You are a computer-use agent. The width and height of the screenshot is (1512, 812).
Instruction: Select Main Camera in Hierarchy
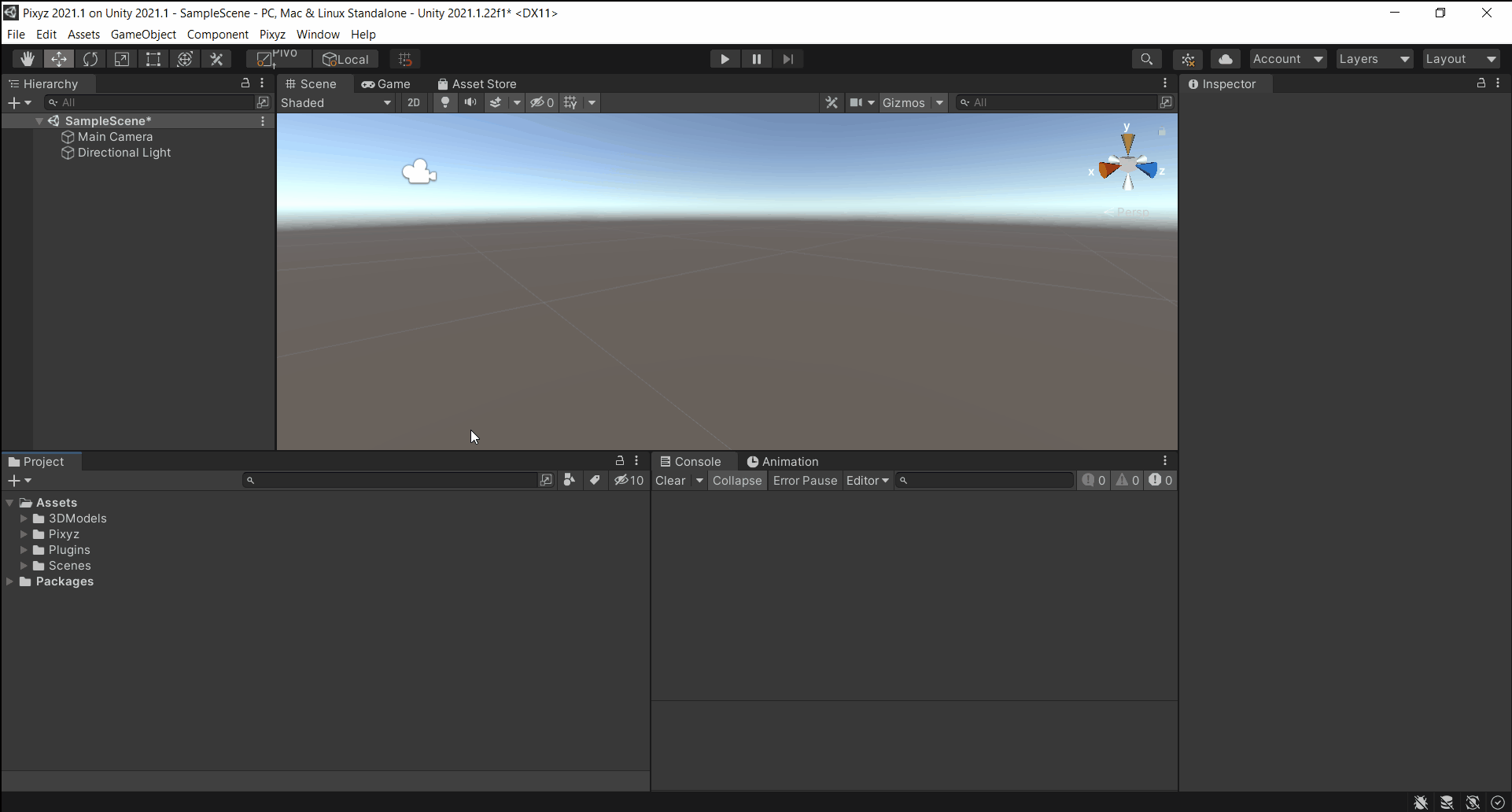pos(115,137)
